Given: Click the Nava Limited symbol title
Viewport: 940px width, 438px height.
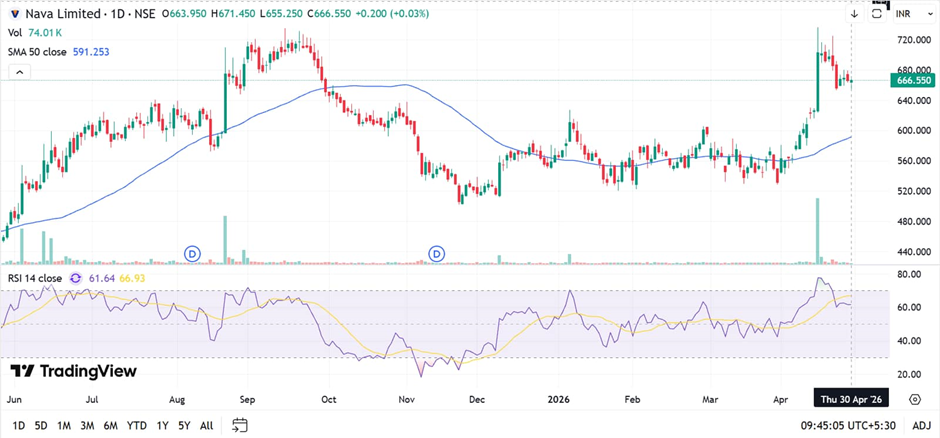Looking at the screenshot, I should 64,14.
